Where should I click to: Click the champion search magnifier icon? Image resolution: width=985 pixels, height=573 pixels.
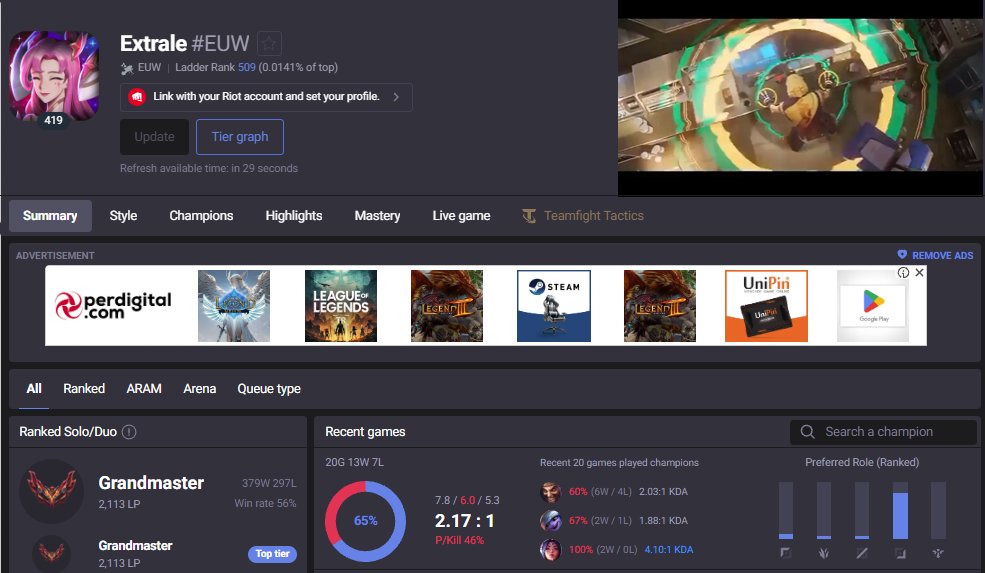(808, 432)
